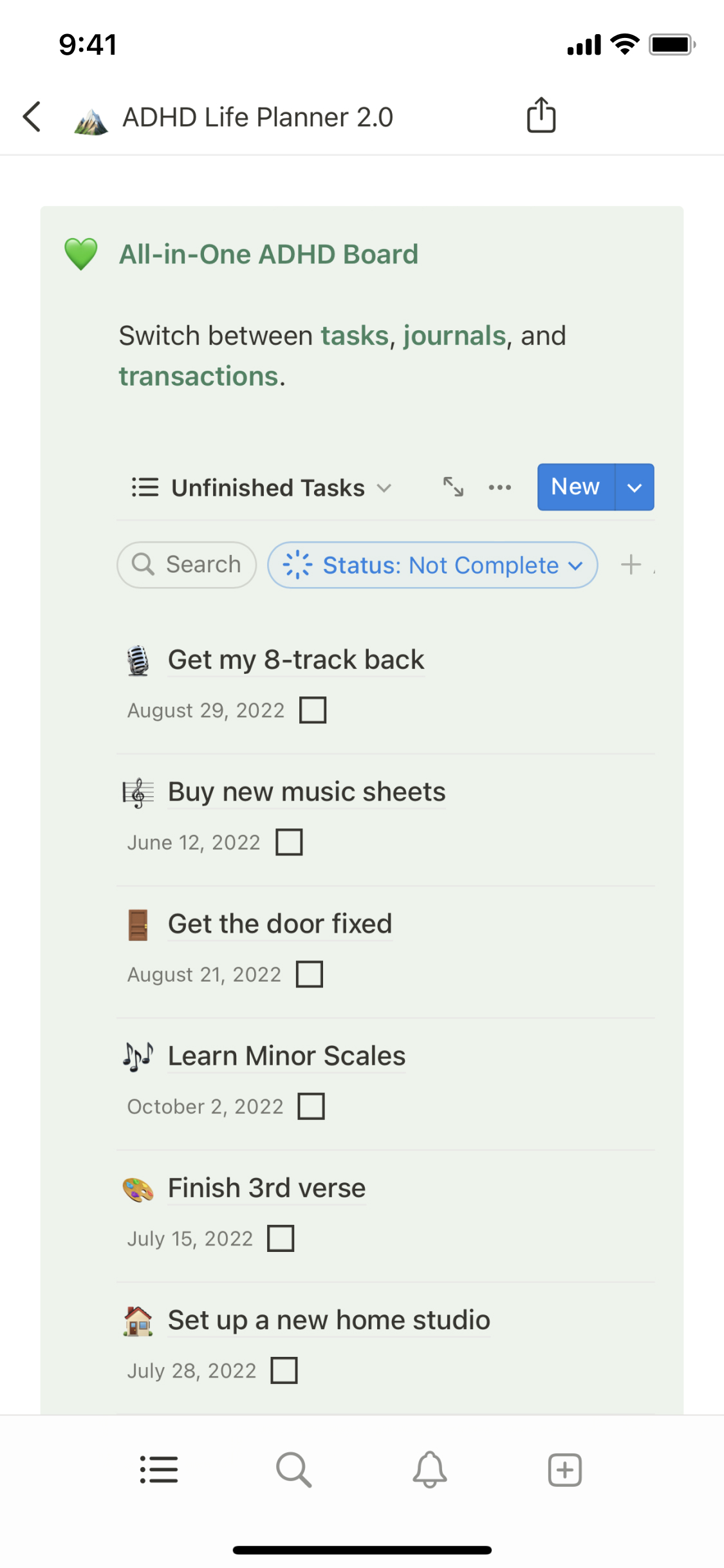The height and width of the screenshot is (1568, 724).
Task: Open notifications bell icon
Action: (430, 1470)
